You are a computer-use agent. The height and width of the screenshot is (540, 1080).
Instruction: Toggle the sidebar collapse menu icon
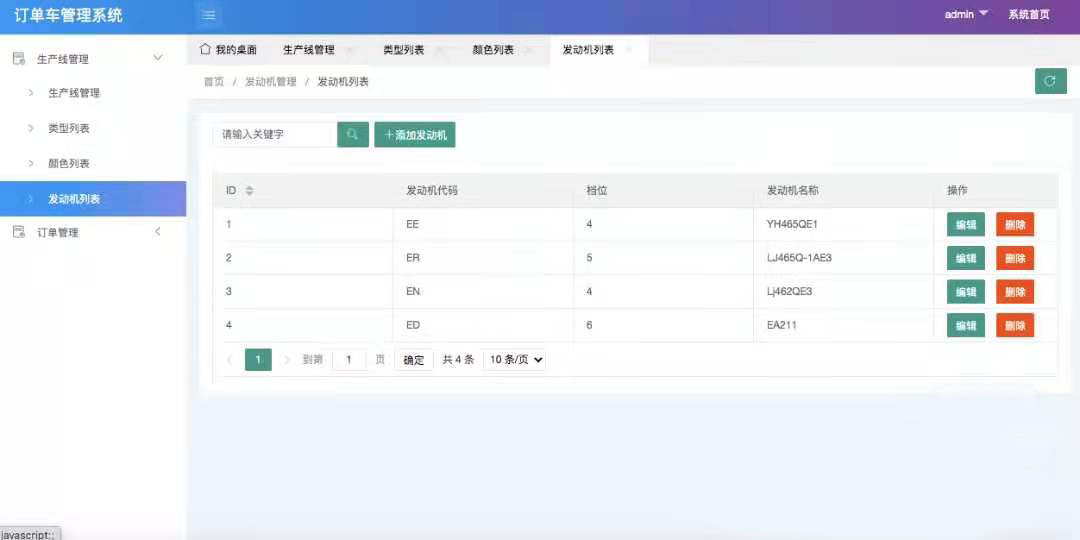(208, 15)
